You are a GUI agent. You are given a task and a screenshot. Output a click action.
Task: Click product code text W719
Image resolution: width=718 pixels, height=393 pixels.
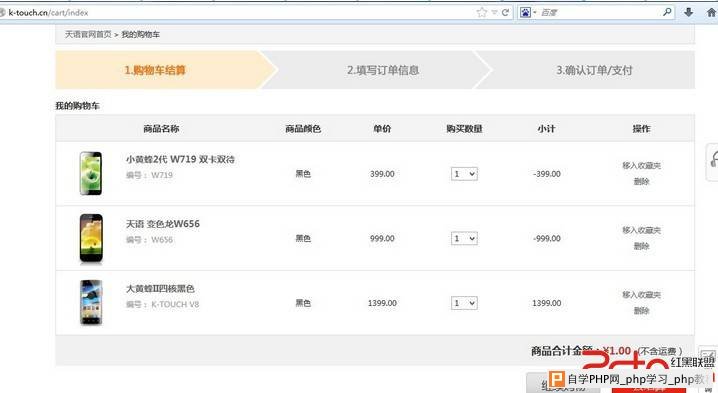(162, 175)
